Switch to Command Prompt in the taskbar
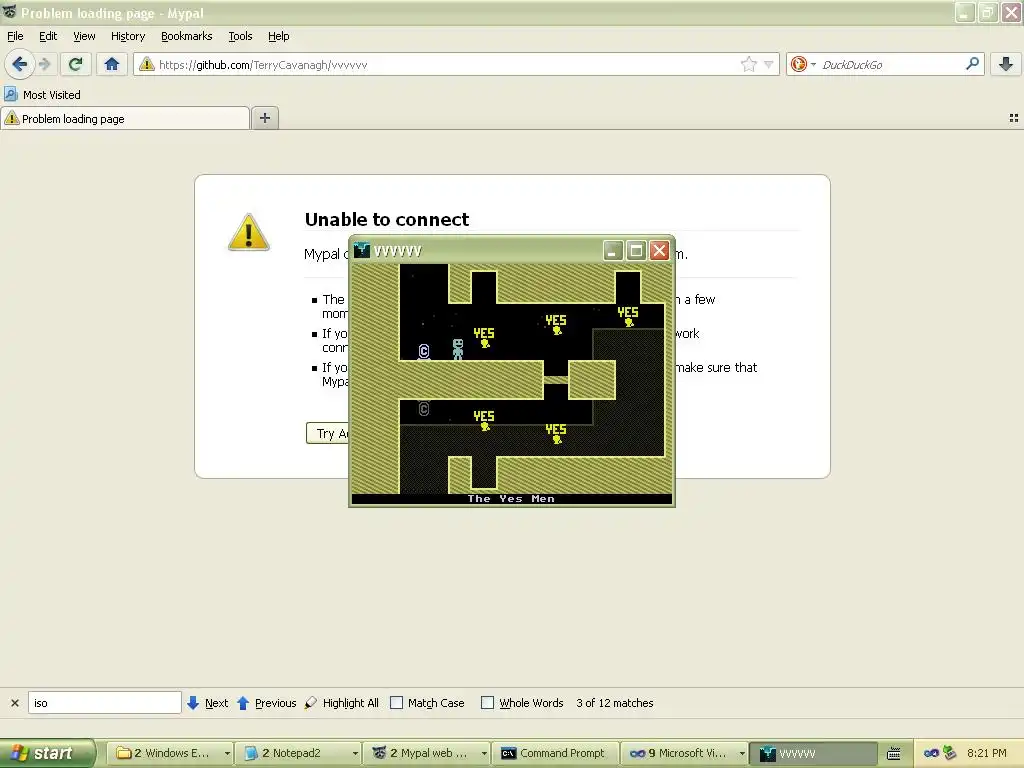 click(x=554, y=753)
